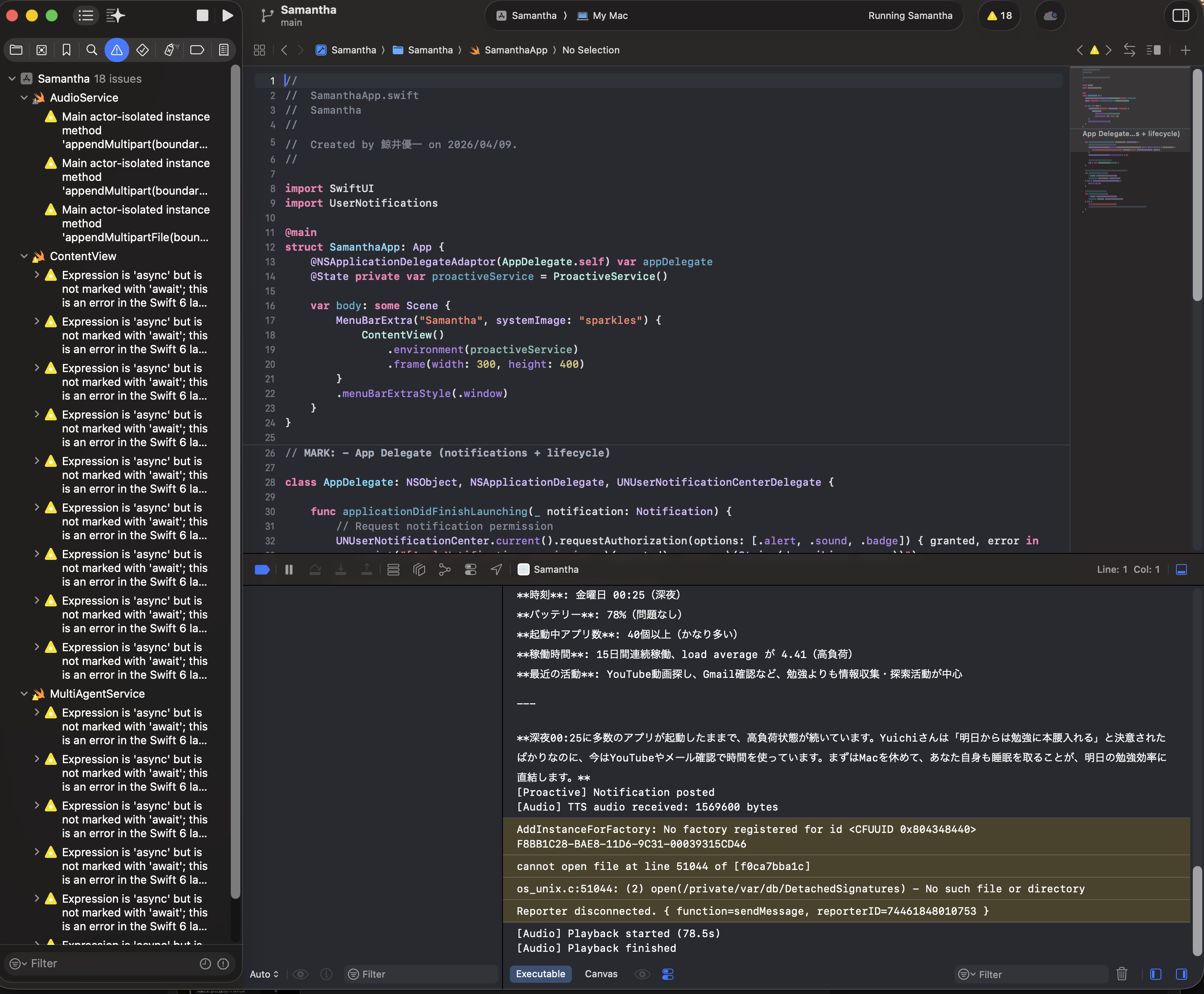Type in the console Filter field
This screenshot has width=1204, height=994.
pyautogui.click(x=1030, y=974)
